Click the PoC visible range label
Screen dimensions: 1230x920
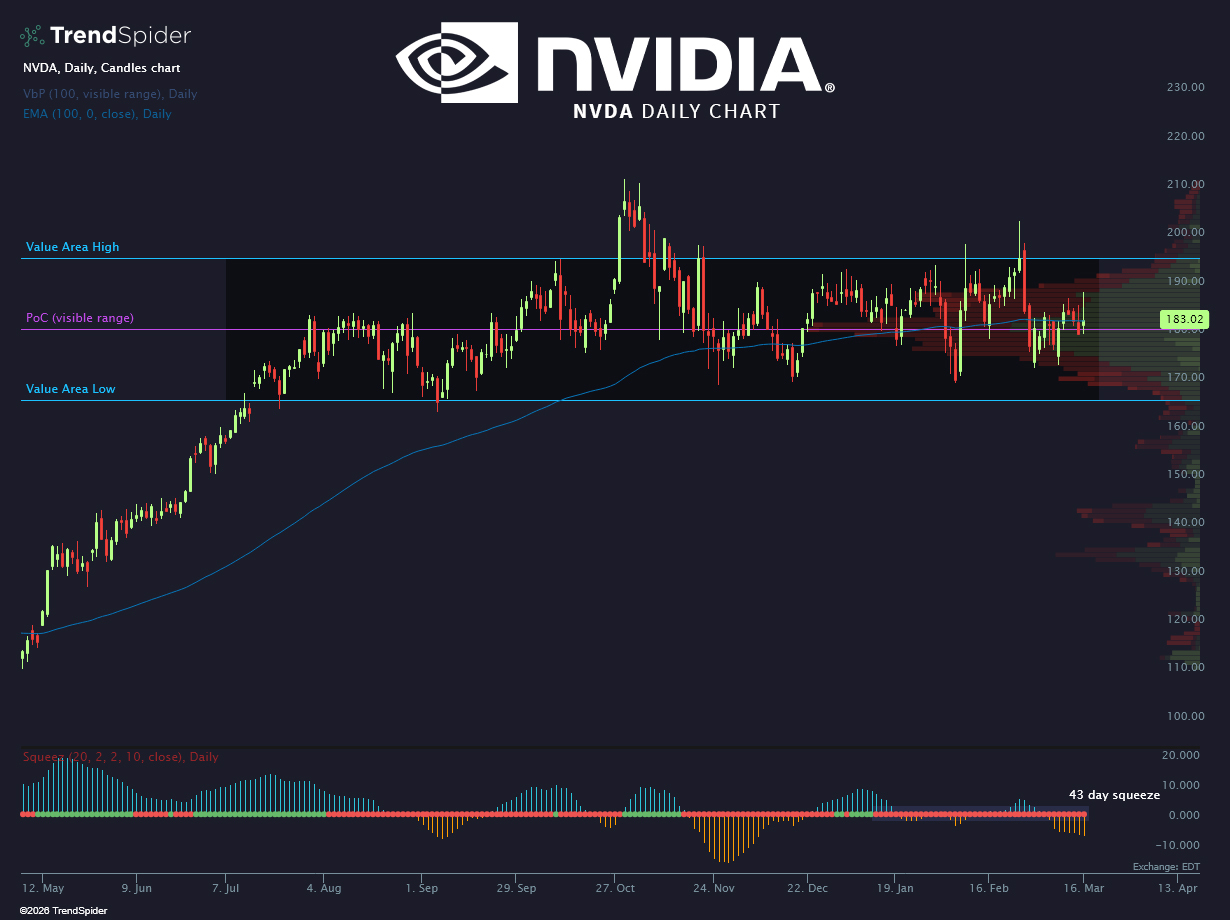(79, 318)
